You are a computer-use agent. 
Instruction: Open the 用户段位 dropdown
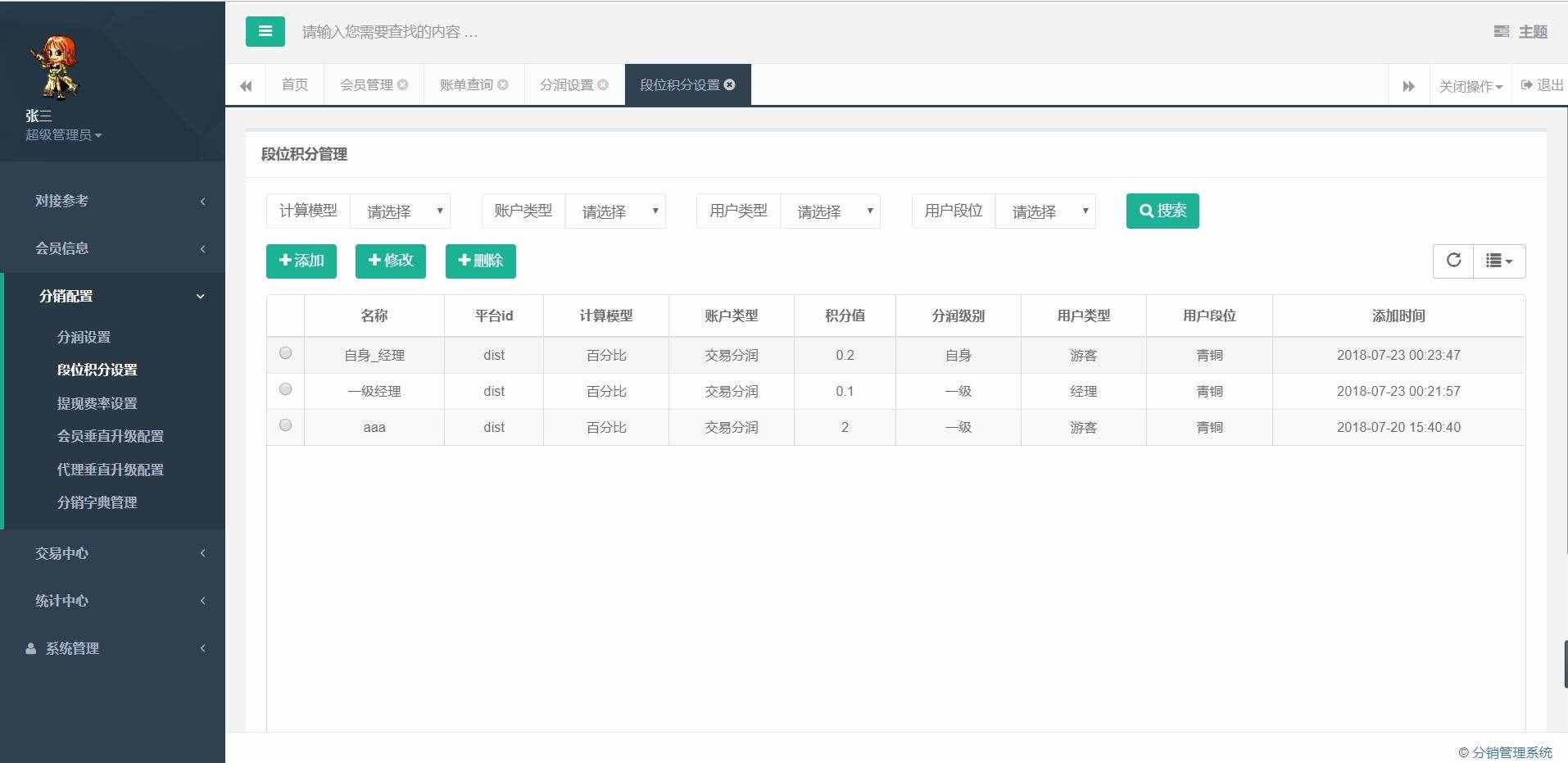1045,211
